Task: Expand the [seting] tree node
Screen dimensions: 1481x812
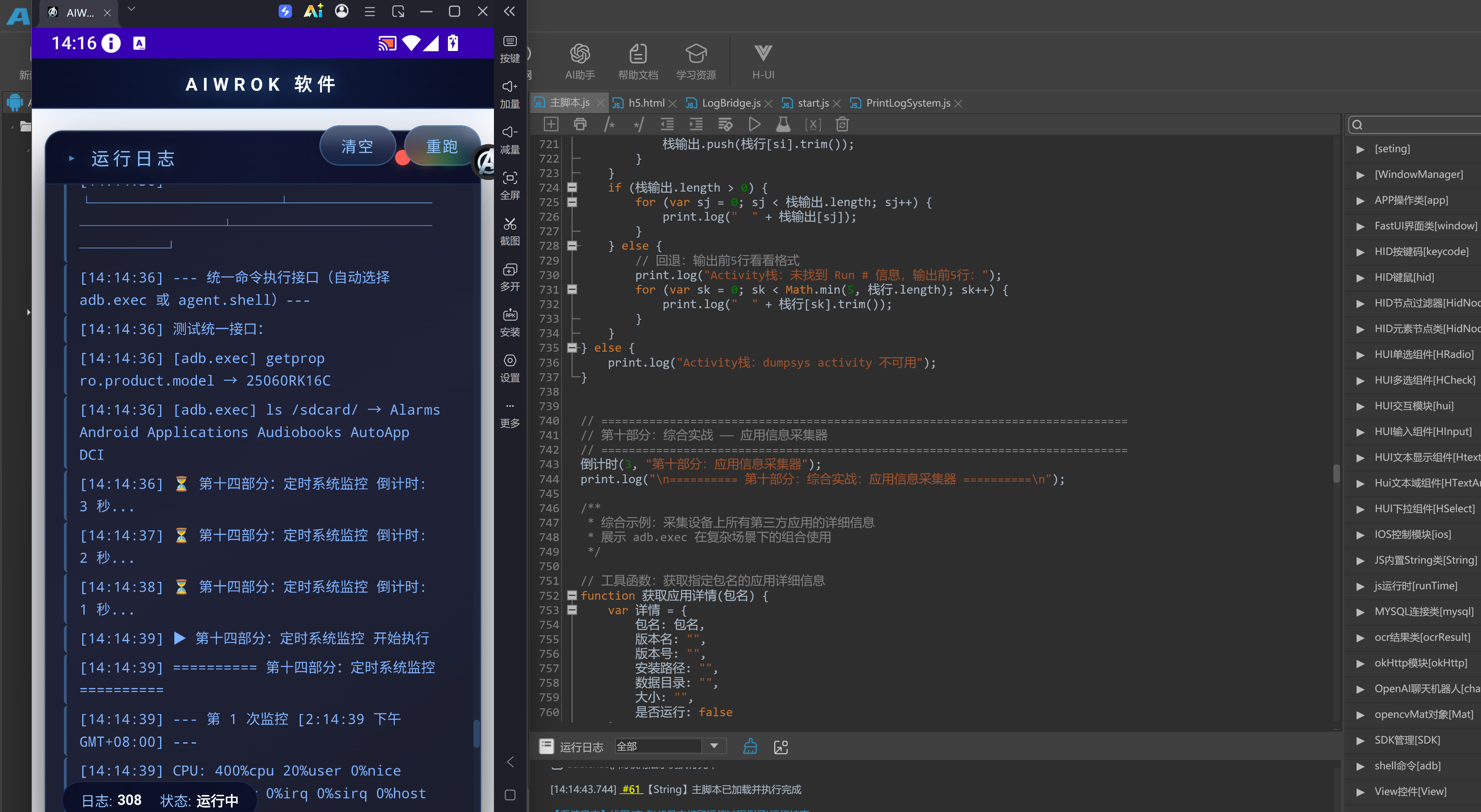Action: 1360,149
